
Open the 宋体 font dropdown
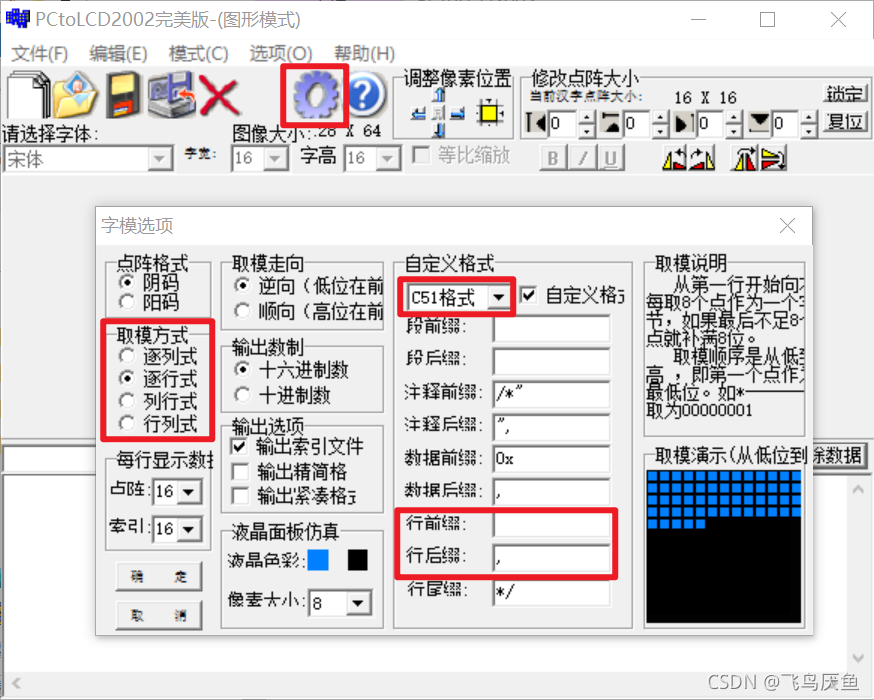pos(159,159)
